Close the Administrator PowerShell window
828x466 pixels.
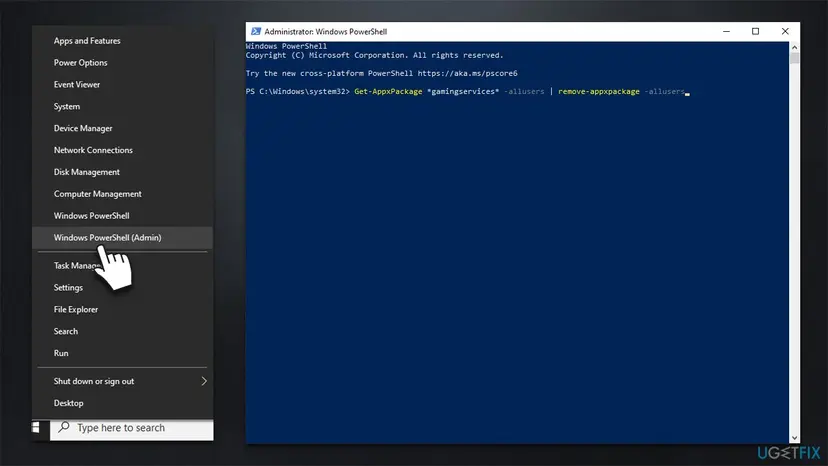pyautogui.click(x=785, y=31)
